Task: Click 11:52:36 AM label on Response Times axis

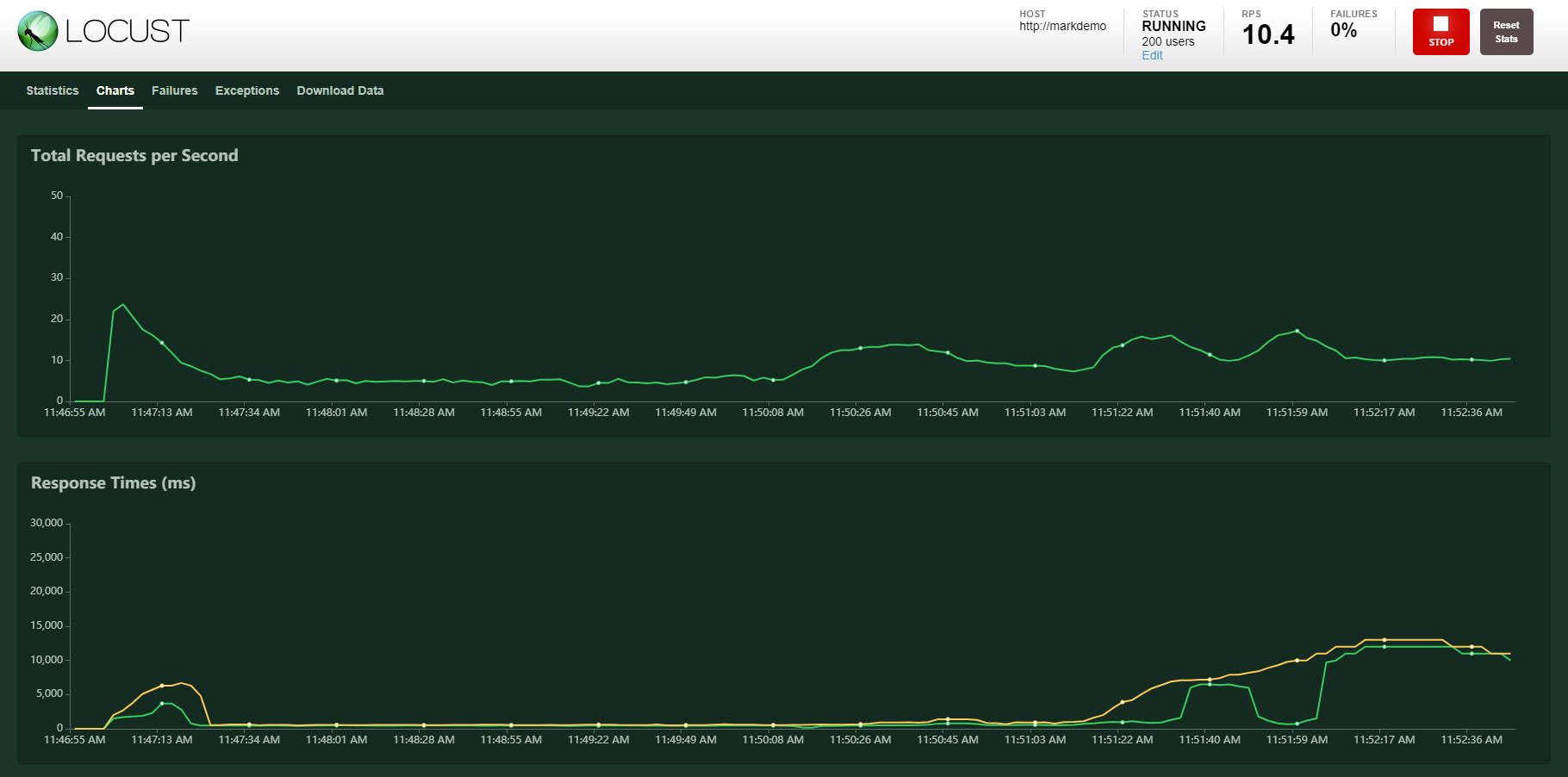Action: click(x=1472, y=740)
